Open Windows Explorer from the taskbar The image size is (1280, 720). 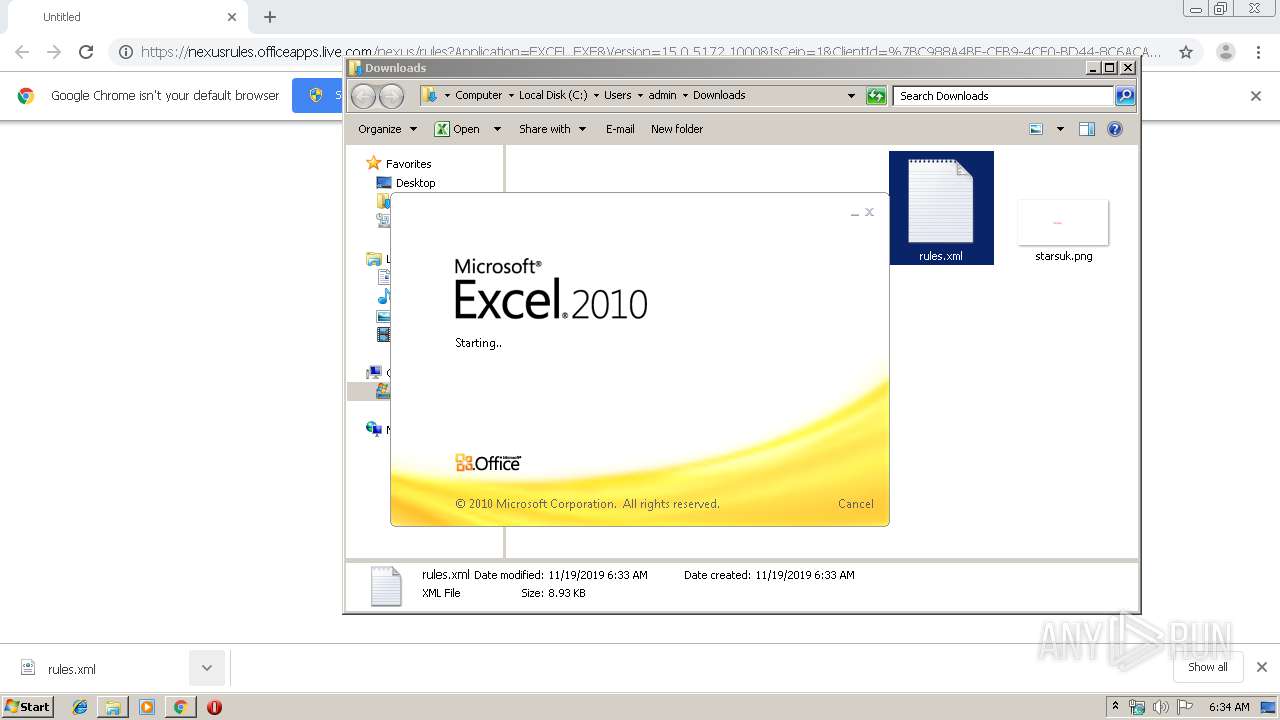click(113, 707)
